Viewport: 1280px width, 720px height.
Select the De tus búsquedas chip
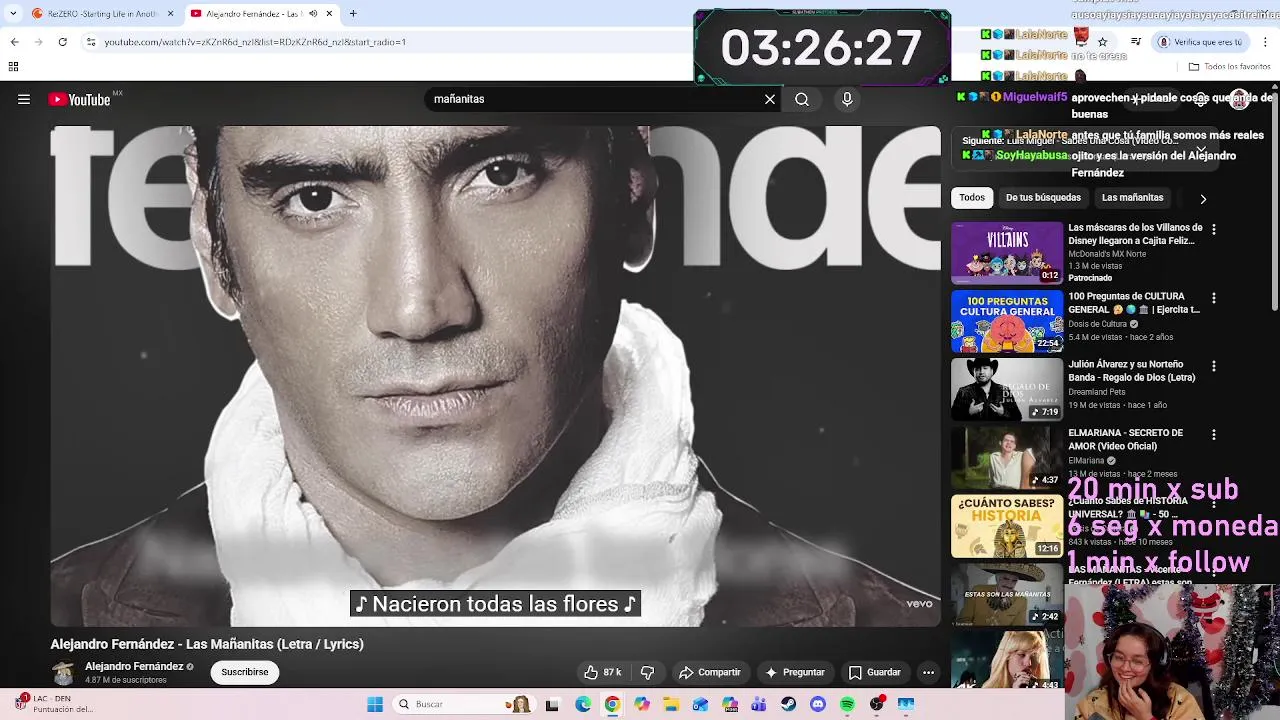coord(1043,197)
